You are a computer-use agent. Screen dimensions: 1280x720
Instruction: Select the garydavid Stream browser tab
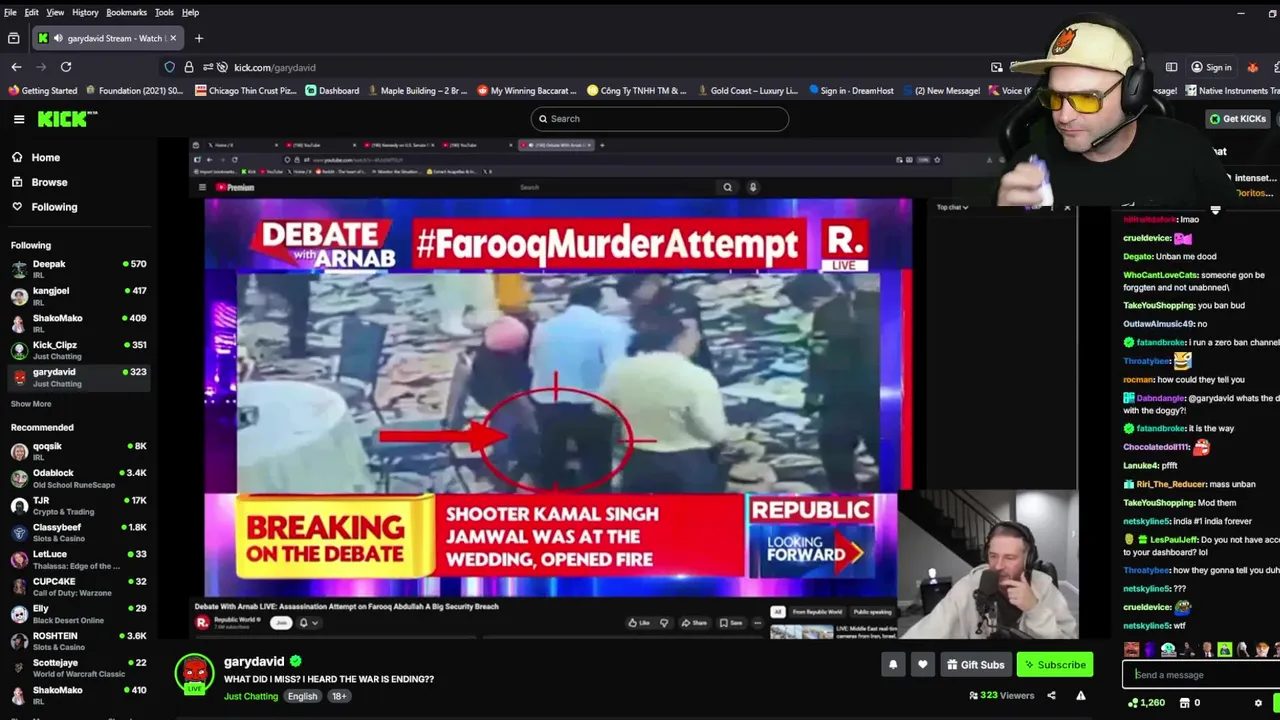coord(107,38)
